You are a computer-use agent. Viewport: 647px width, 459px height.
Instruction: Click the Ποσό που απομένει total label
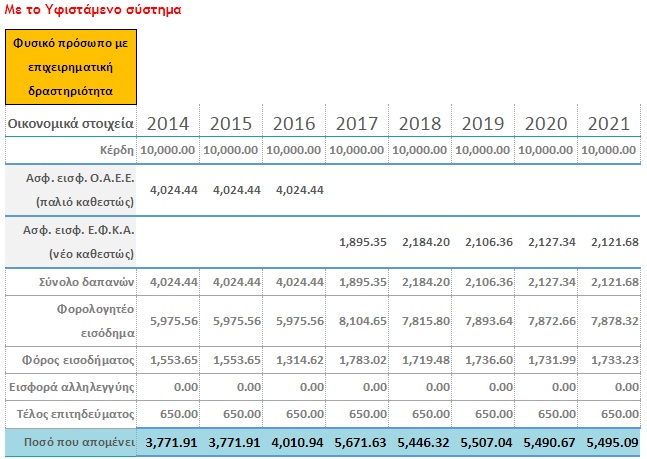79,442
